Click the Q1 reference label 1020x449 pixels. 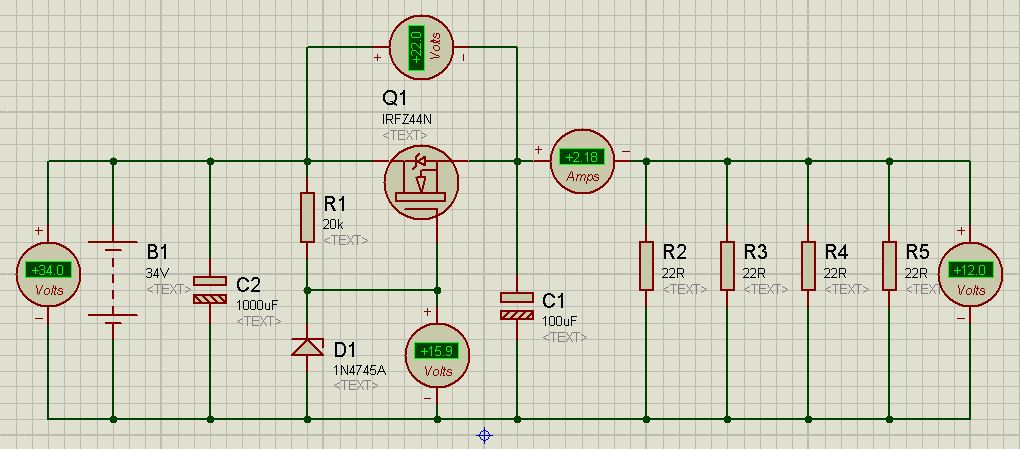(394, 98)
